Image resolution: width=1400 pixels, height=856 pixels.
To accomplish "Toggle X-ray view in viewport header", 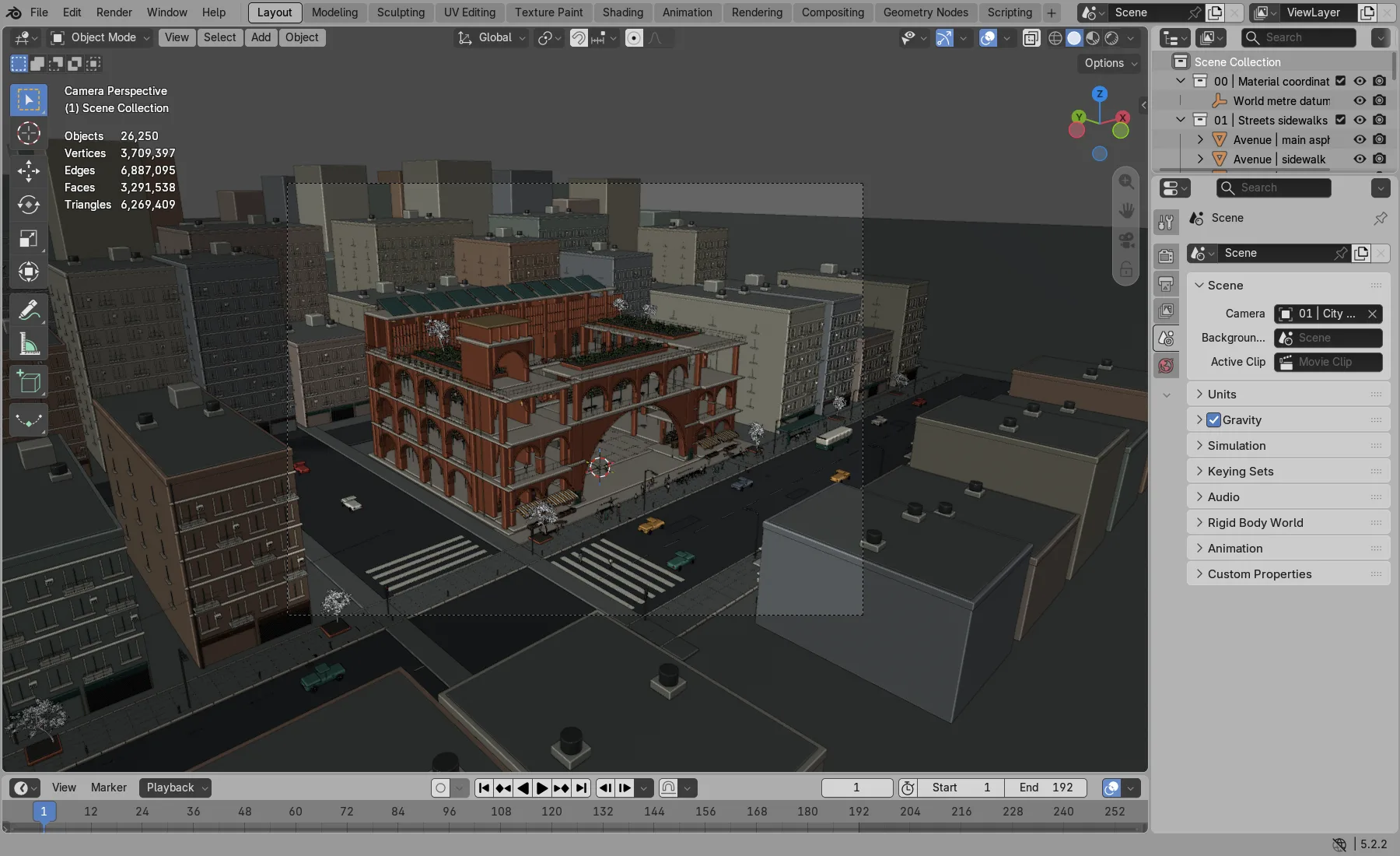I will pyautogui.click(x=1031, y=37).
